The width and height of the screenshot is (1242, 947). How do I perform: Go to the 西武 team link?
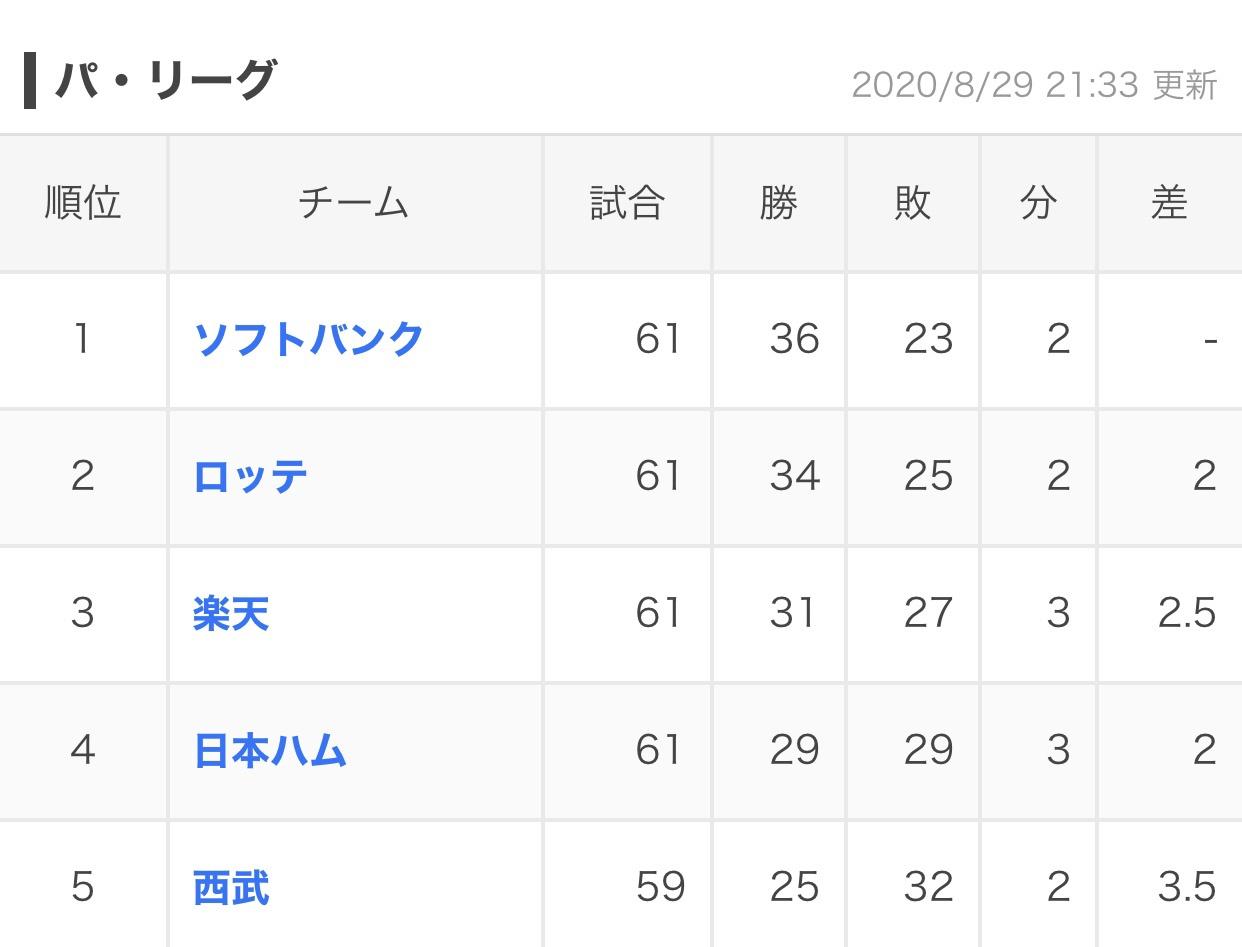[231, 887]
